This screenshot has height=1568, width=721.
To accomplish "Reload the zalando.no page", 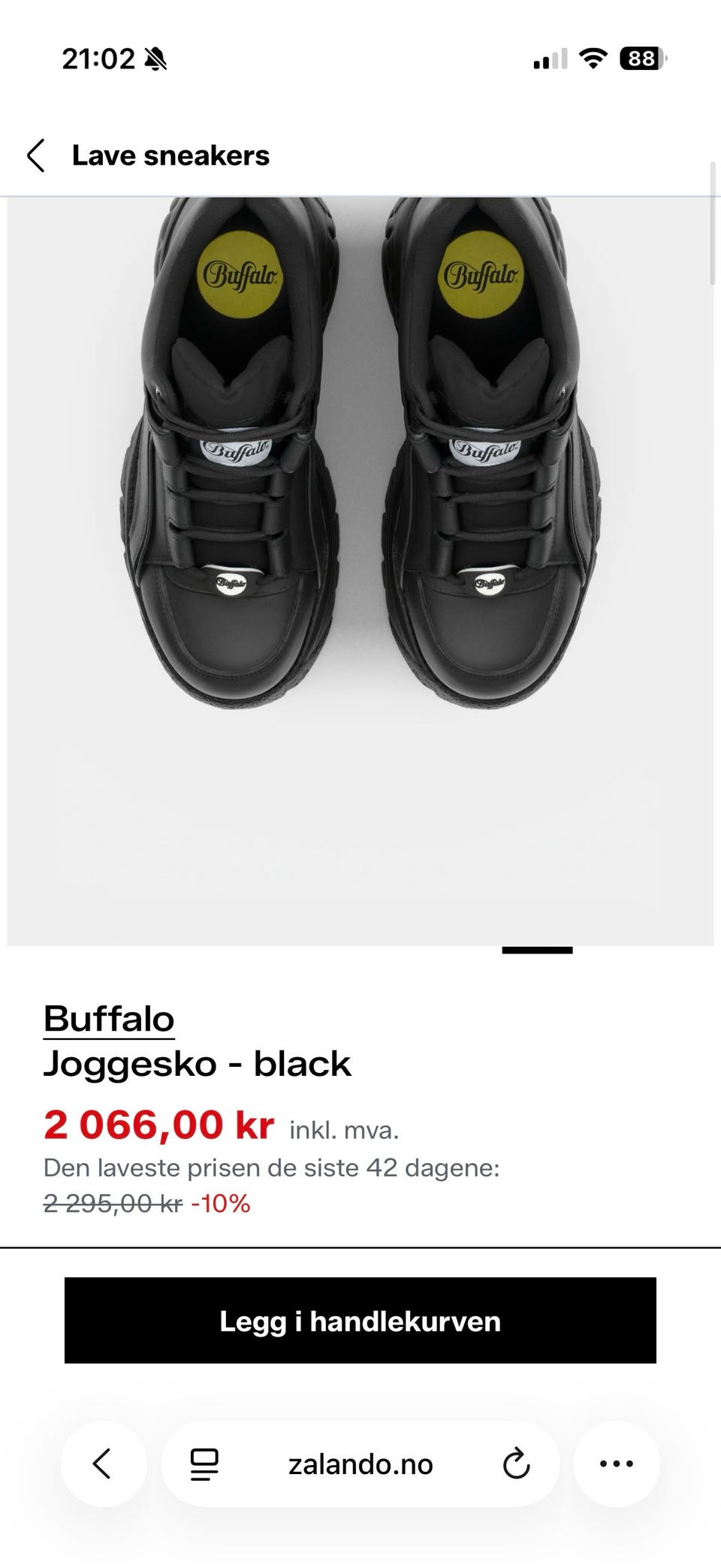I will (516, 1464).
